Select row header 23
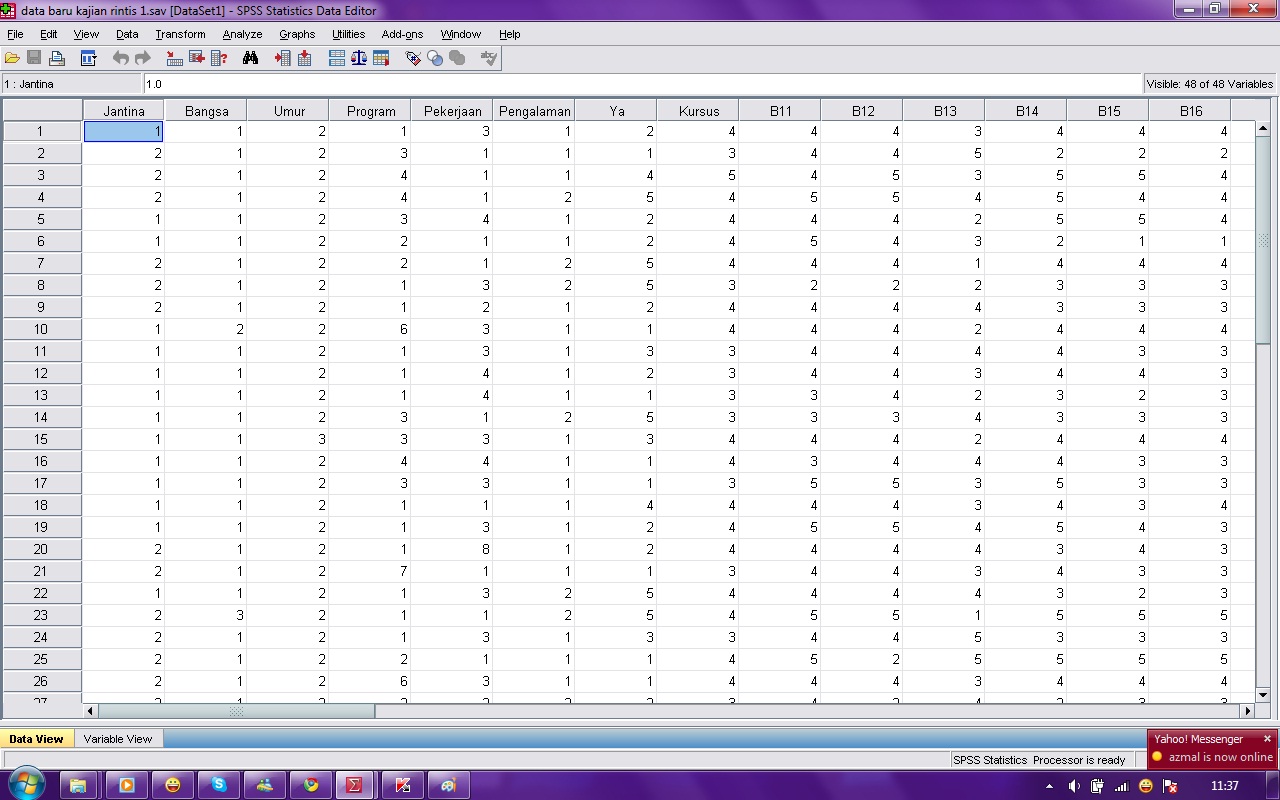Screen dimensions: 1280x800 click(41, 615)
